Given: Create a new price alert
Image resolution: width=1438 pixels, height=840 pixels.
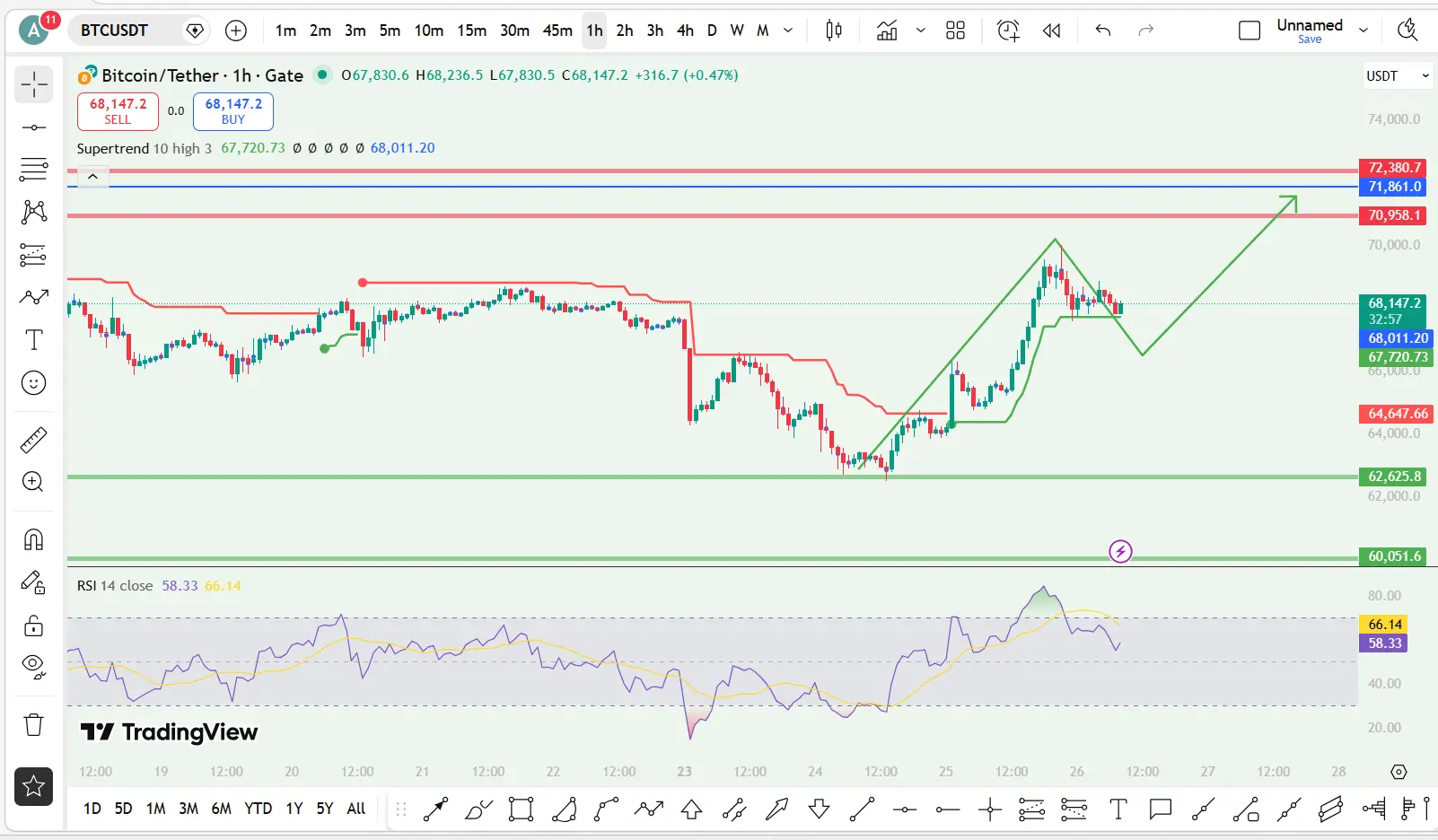Looking at the screenshot, I should click(x=1008, y=31).
